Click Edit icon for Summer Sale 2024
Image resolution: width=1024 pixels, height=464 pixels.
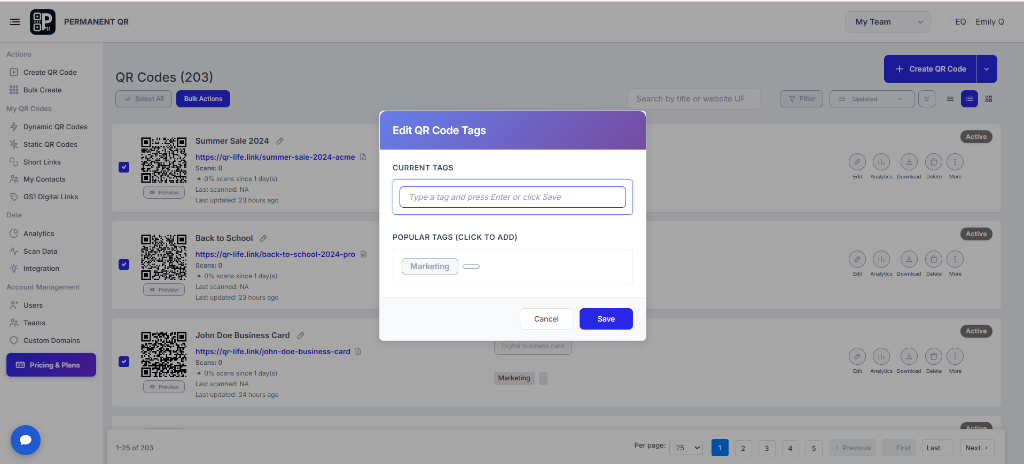pyautogui.click(x=857, y=161)
